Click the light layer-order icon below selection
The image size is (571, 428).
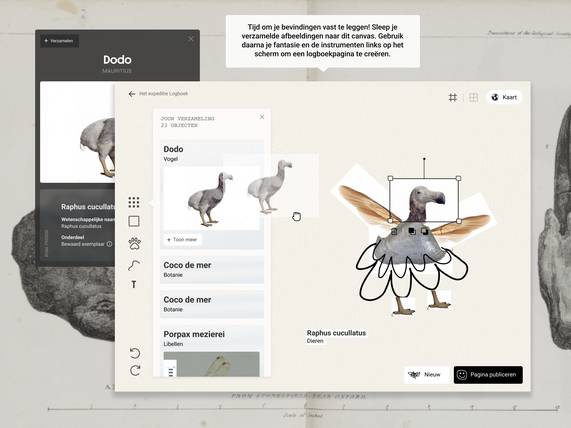[x=425, y=231]
